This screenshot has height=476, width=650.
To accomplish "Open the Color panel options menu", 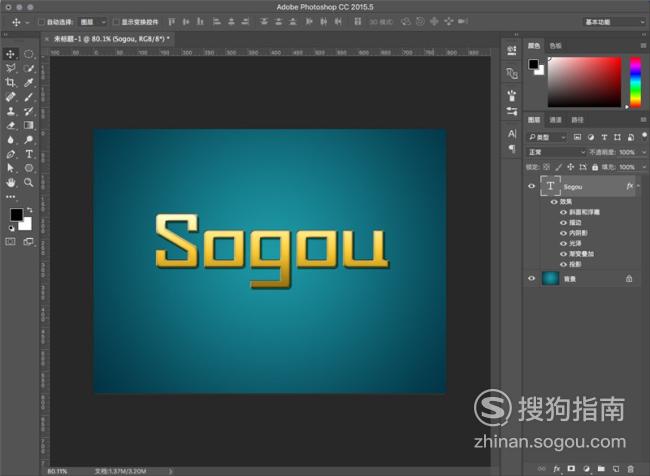I will [x=643, y=45].
